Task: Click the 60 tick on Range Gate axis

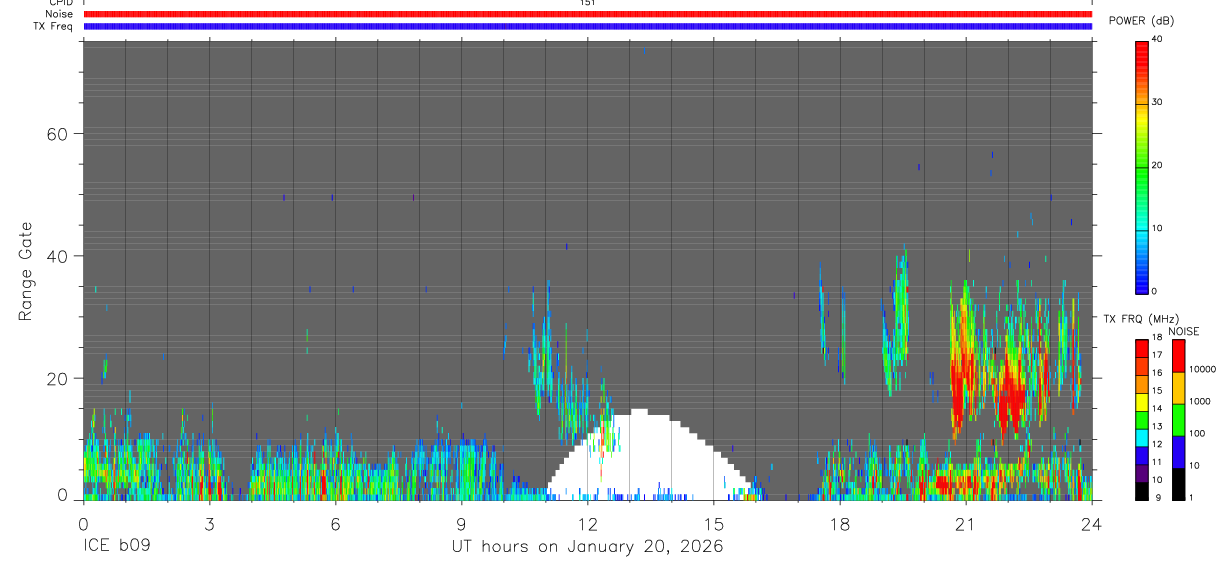Action: 60,134
